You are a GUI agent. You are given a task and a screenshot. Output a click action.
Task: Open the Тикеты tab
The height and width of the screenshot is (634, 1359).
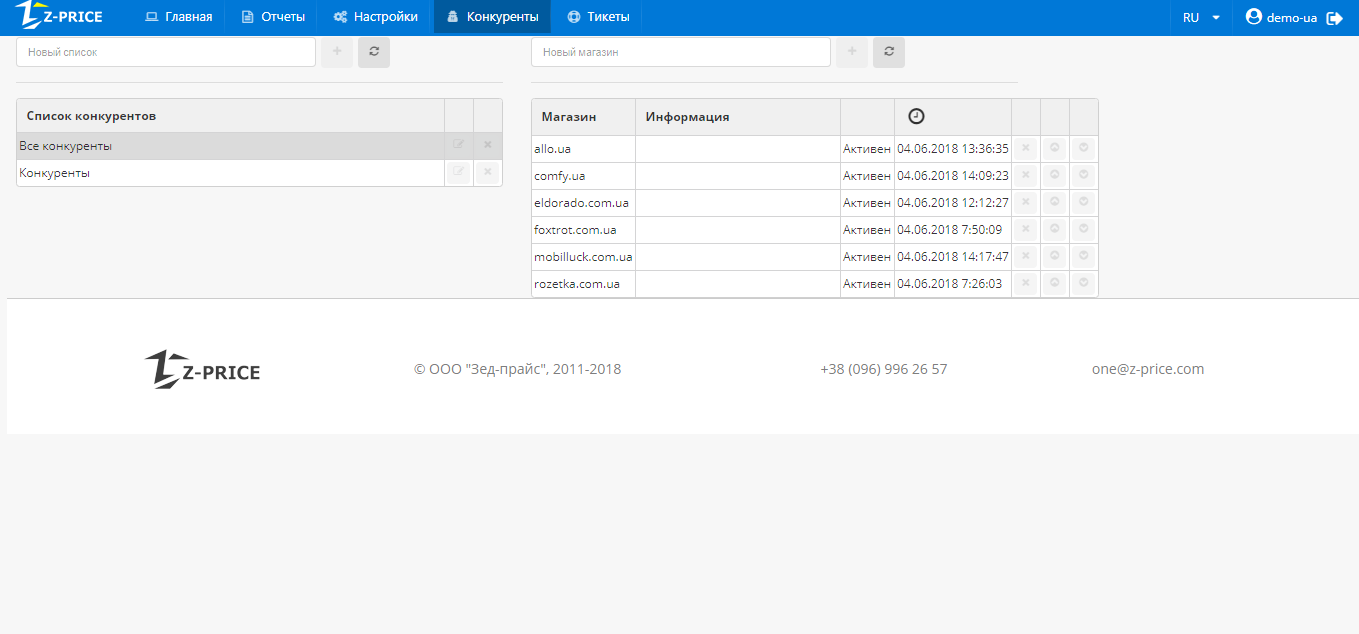(x=599, y=17)
